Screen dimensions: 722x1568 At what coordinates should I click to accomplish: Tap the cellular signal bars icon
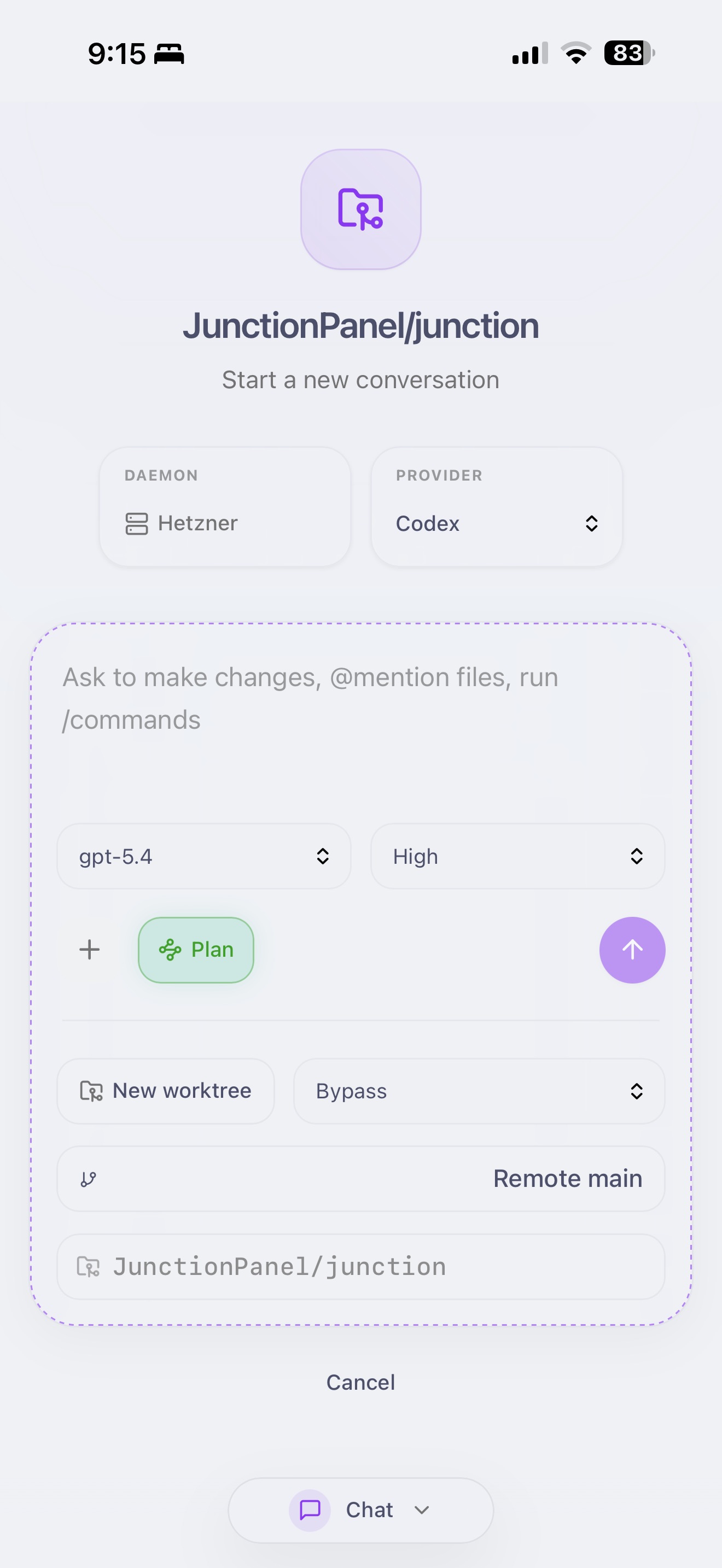click(x=530, y=53)
